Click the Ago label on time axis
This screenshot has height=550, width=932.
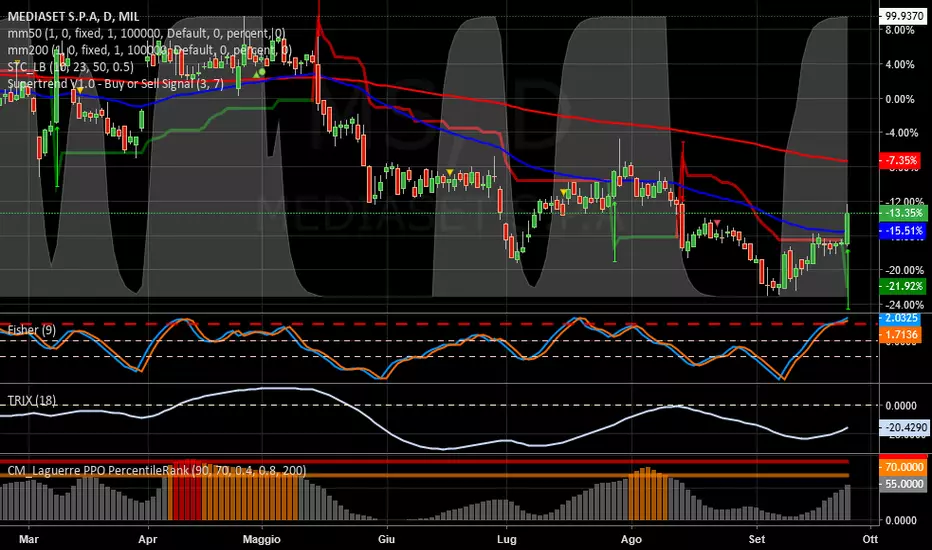coord(631,539)
